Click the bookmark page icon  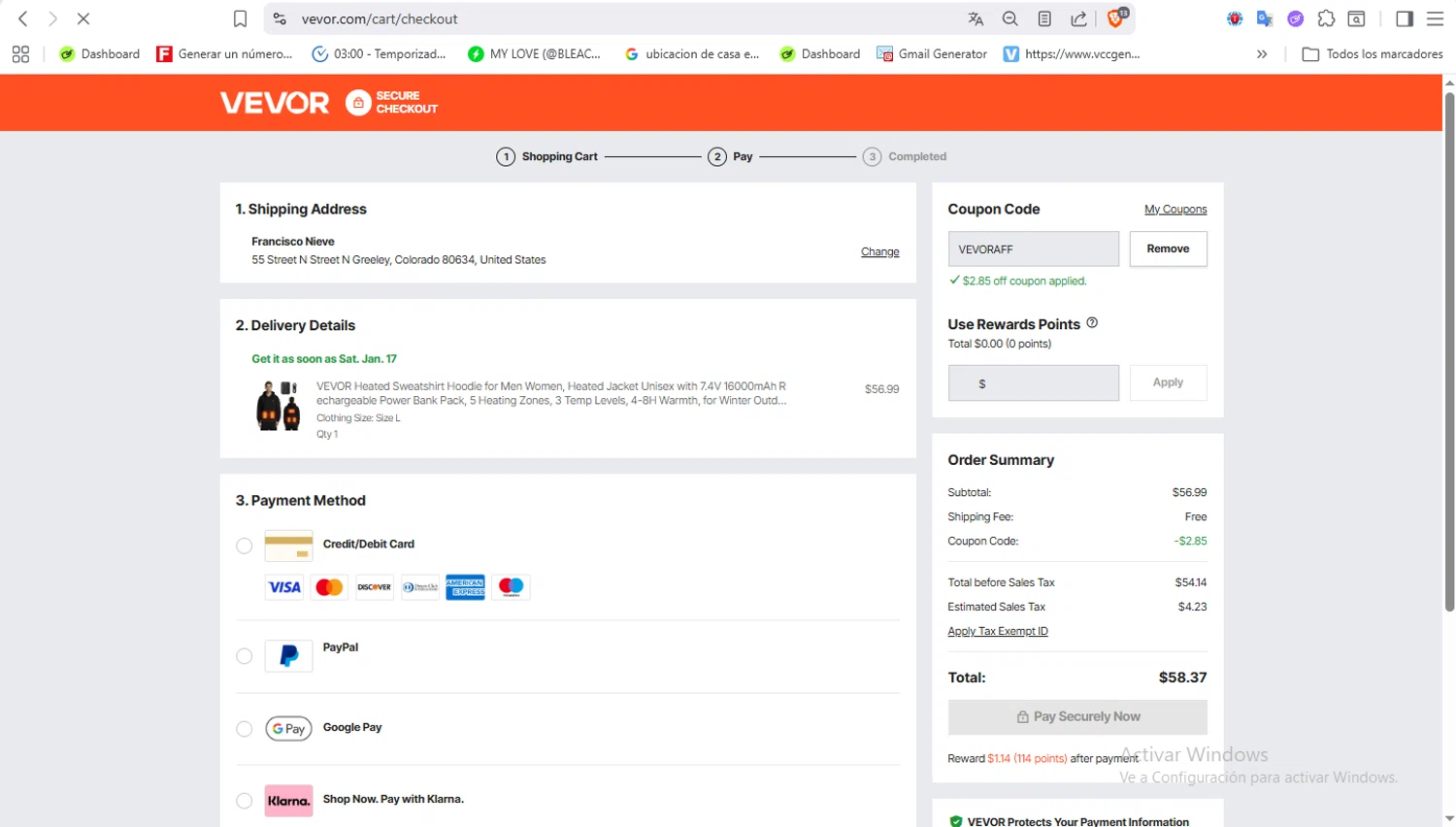240,18
